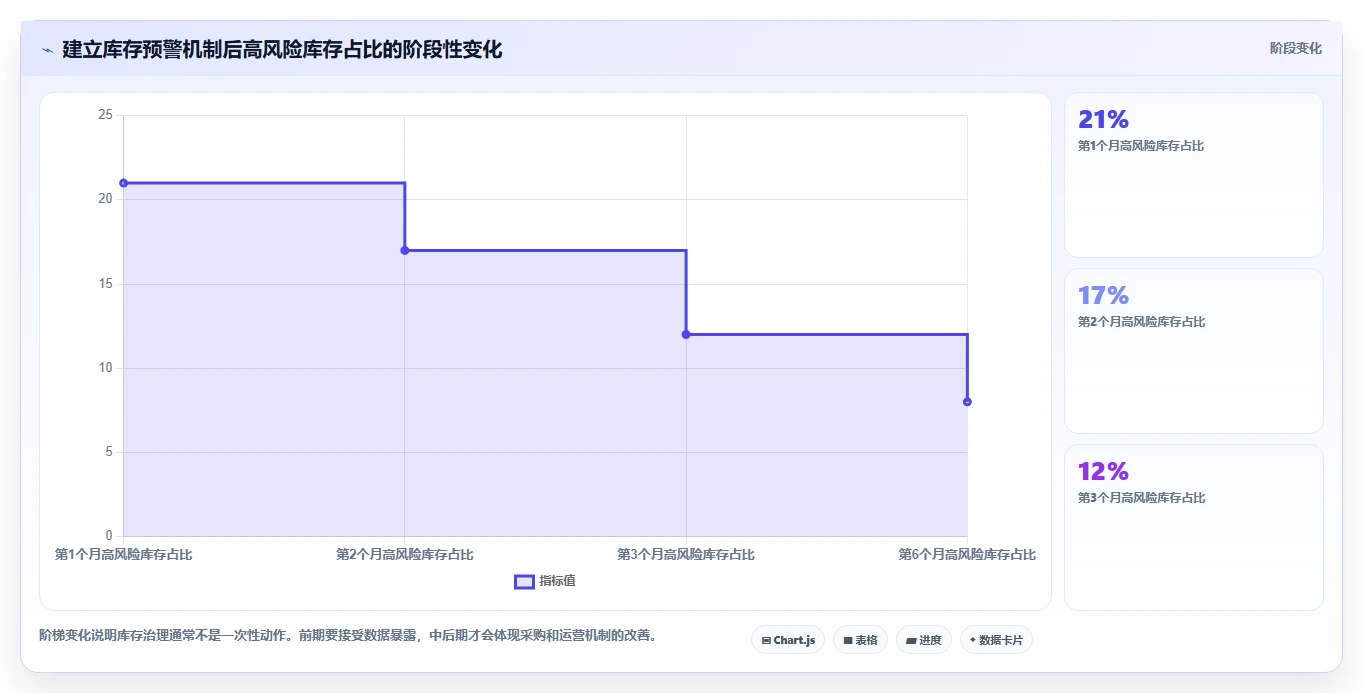Screen dimensions: 1363x693
Task: Click the 进度 tag
Action: point(924,640)
